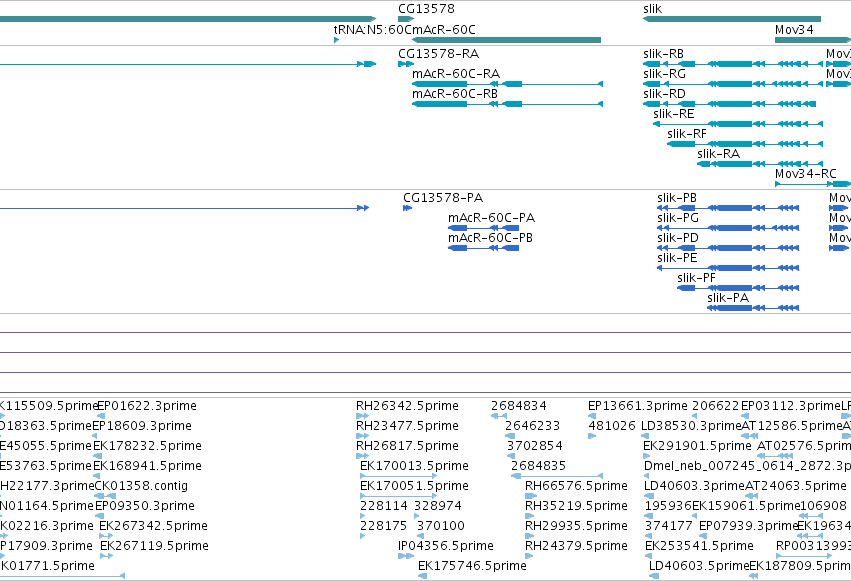851x581 pixels.
Task: Select feature 228114
Action: coord(363,516)
